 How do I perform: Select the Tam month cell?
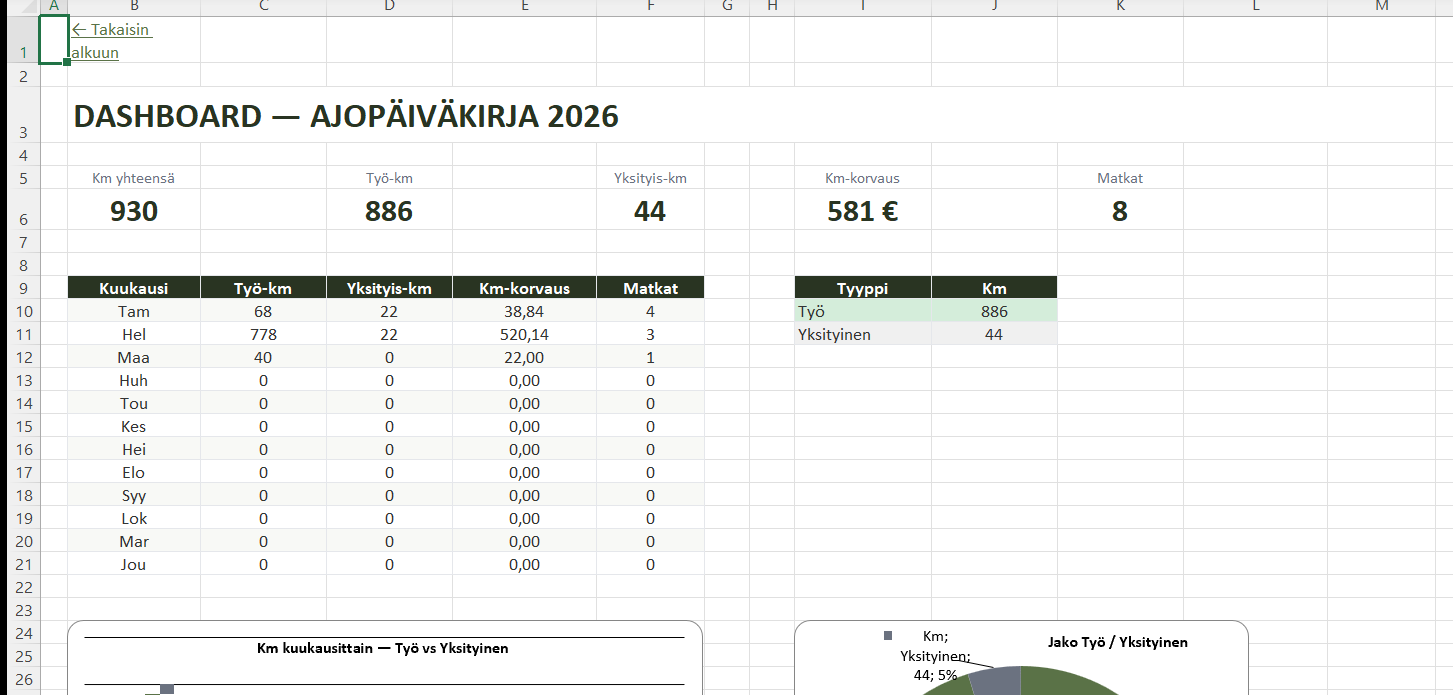point(134,311)
